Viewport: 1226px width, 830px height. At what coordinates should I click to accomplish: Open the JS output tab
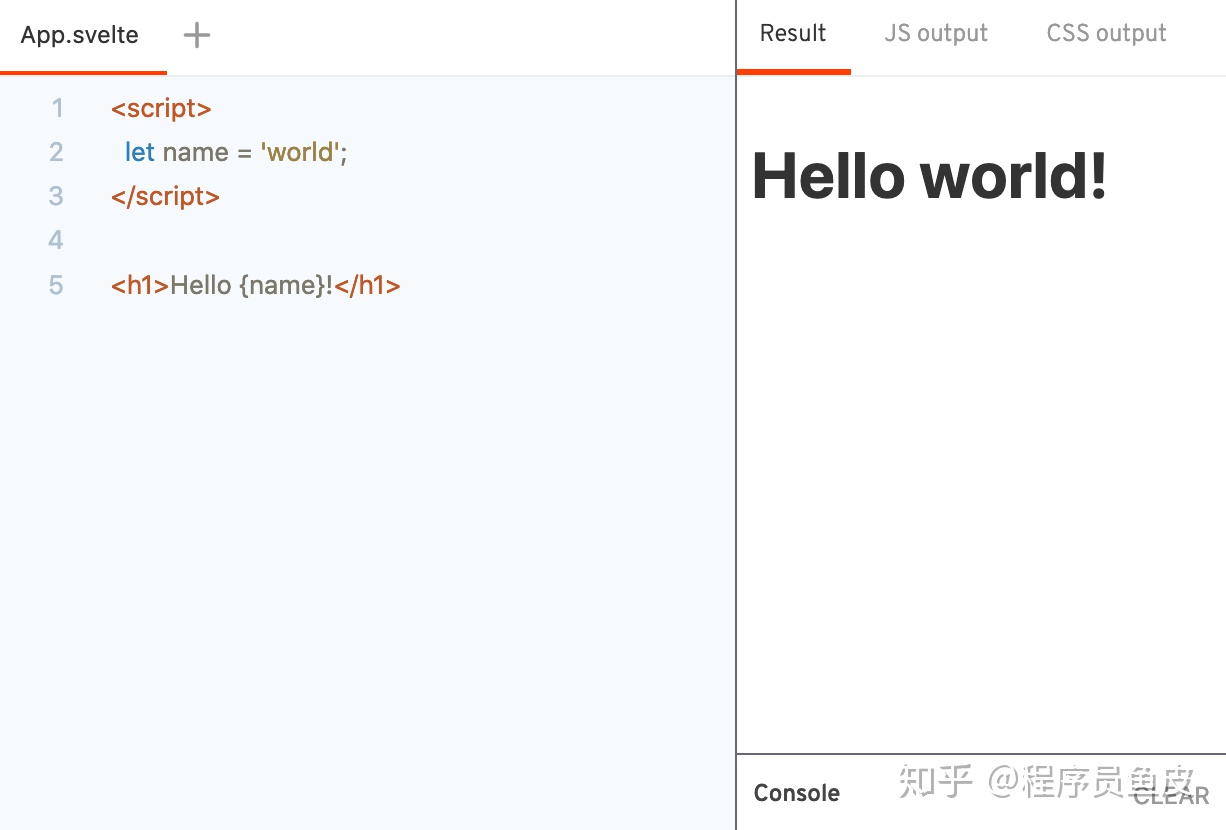[936, 34]
